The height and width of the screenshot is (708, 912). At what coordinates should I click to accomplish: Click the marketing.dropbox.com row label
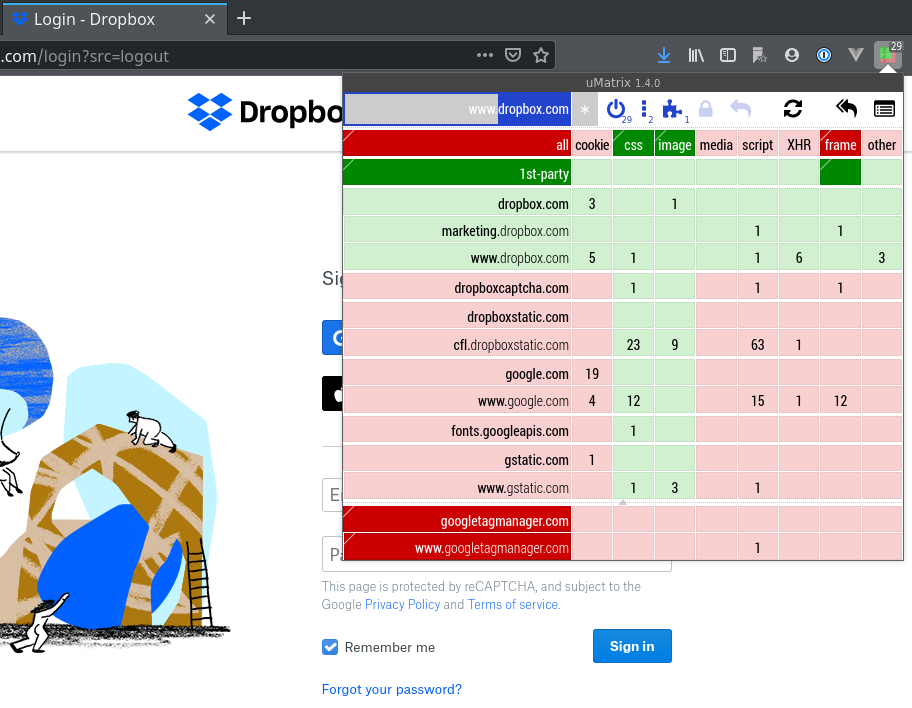click(x=457, y=230)
